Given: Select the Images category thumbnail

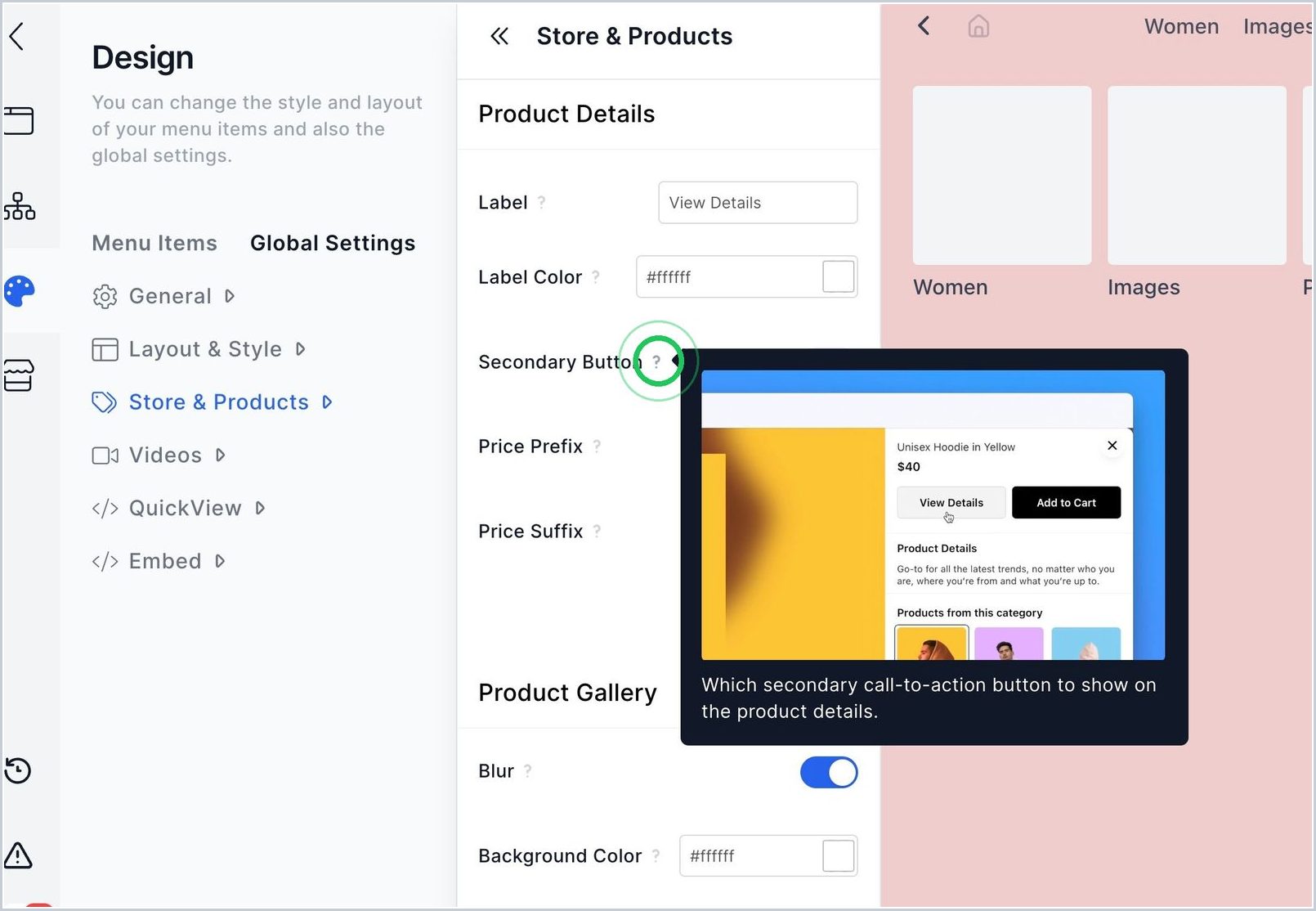Looking at the screenshot, I should point(1197,175).
